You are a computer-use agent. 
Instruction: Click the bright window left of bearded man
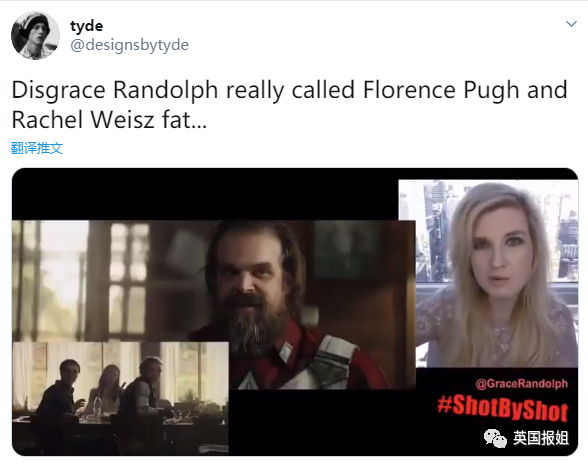(x=58, y=270)
